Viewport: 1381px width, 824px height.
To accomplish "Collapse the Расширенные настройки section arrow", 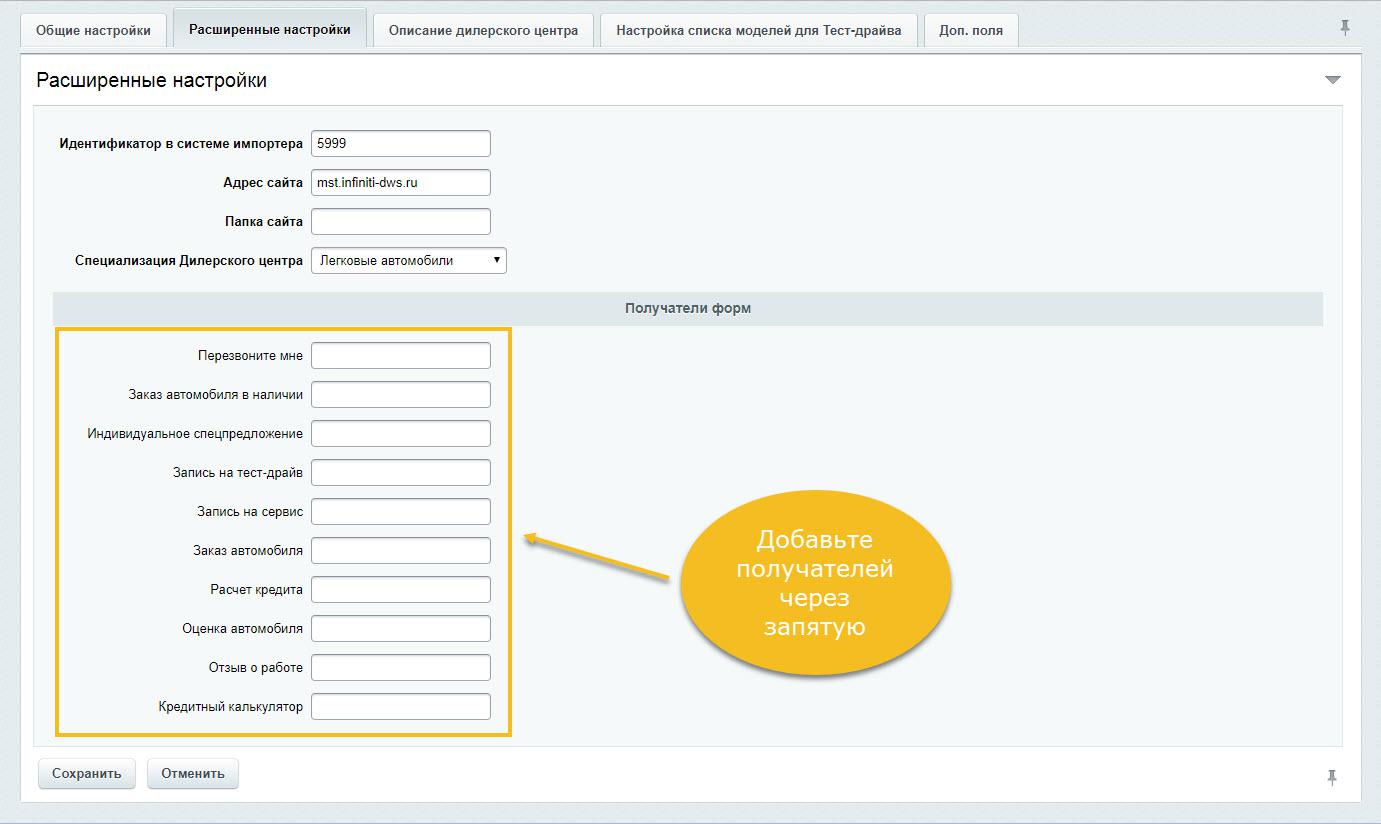I will click(x=1332, y=80).
